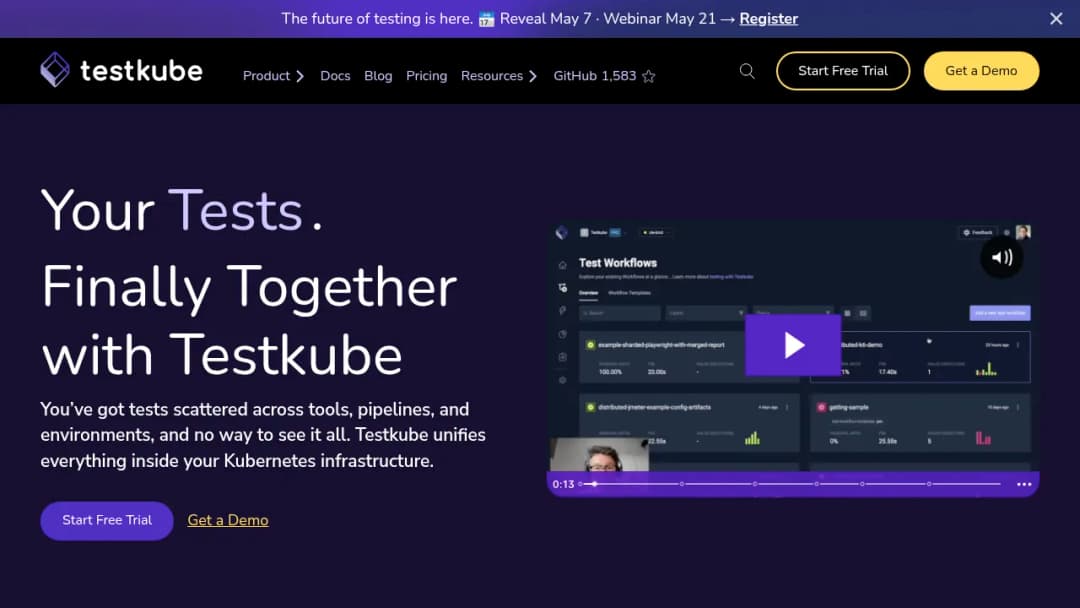The width and height of the screenshot is (1080, 608).
Task: Go to the Blog
Action: (x=378, y=76)
